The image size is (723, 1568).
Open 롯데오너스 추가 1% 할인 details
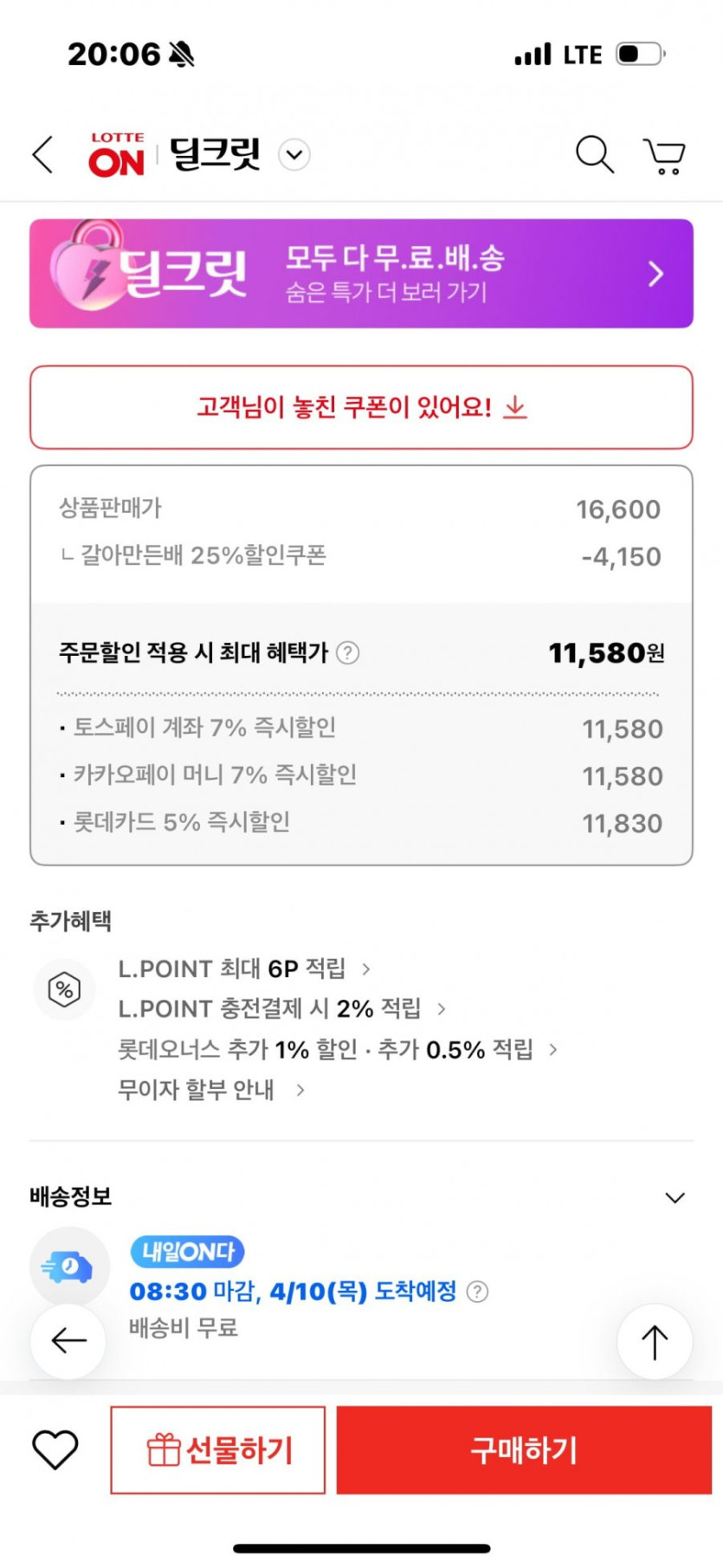pos(337,1050)
